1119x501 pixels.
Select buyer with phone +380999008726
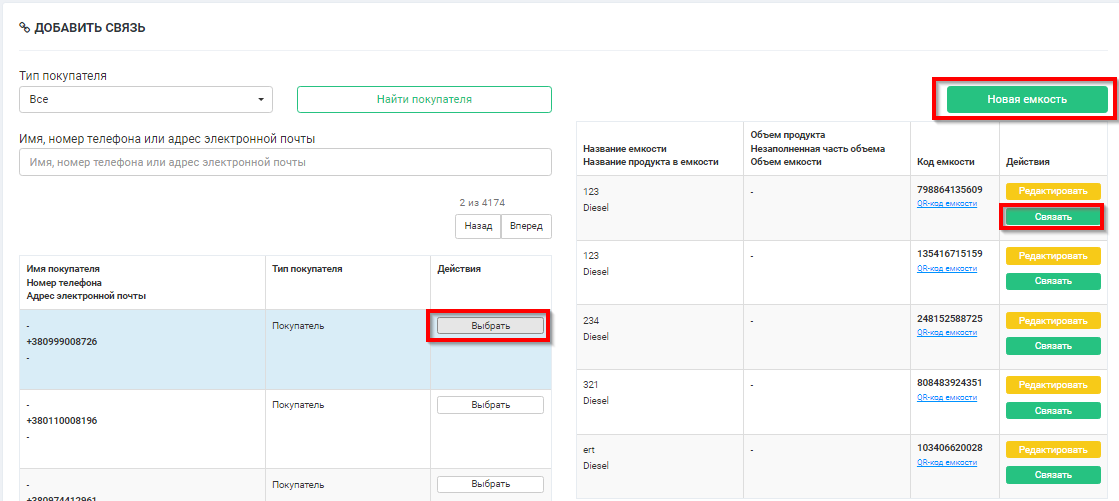(490, 325)
